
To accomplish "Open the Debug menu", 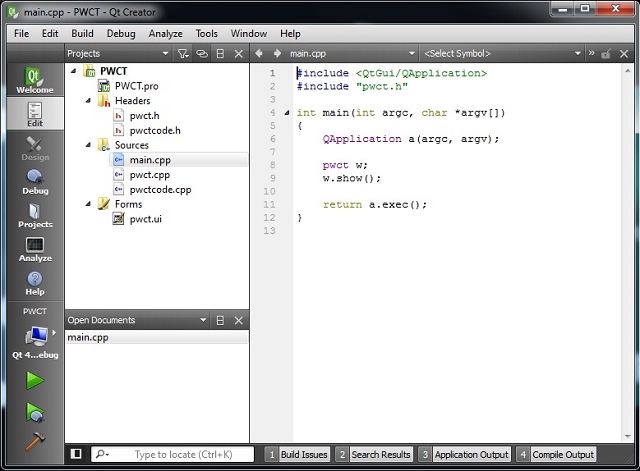I will click(121, 33).
